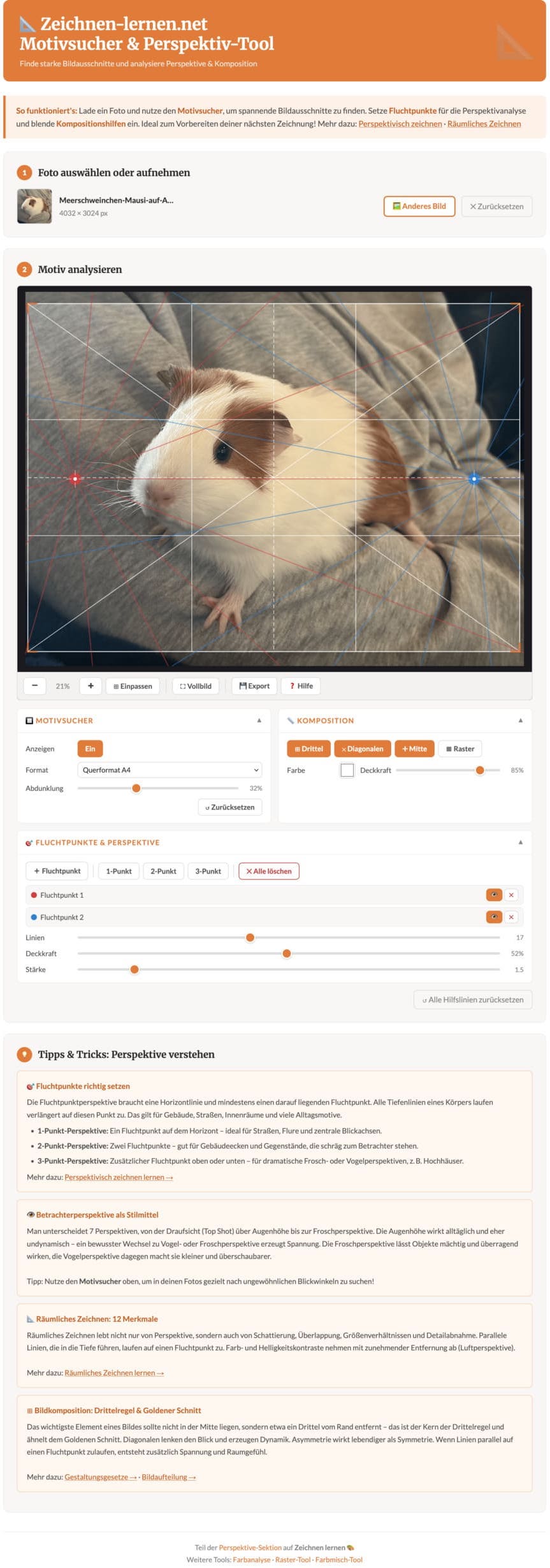This screenshot has width=550, height=1568.
Task: Click the zoom out minus button
Action: (34, 685)
